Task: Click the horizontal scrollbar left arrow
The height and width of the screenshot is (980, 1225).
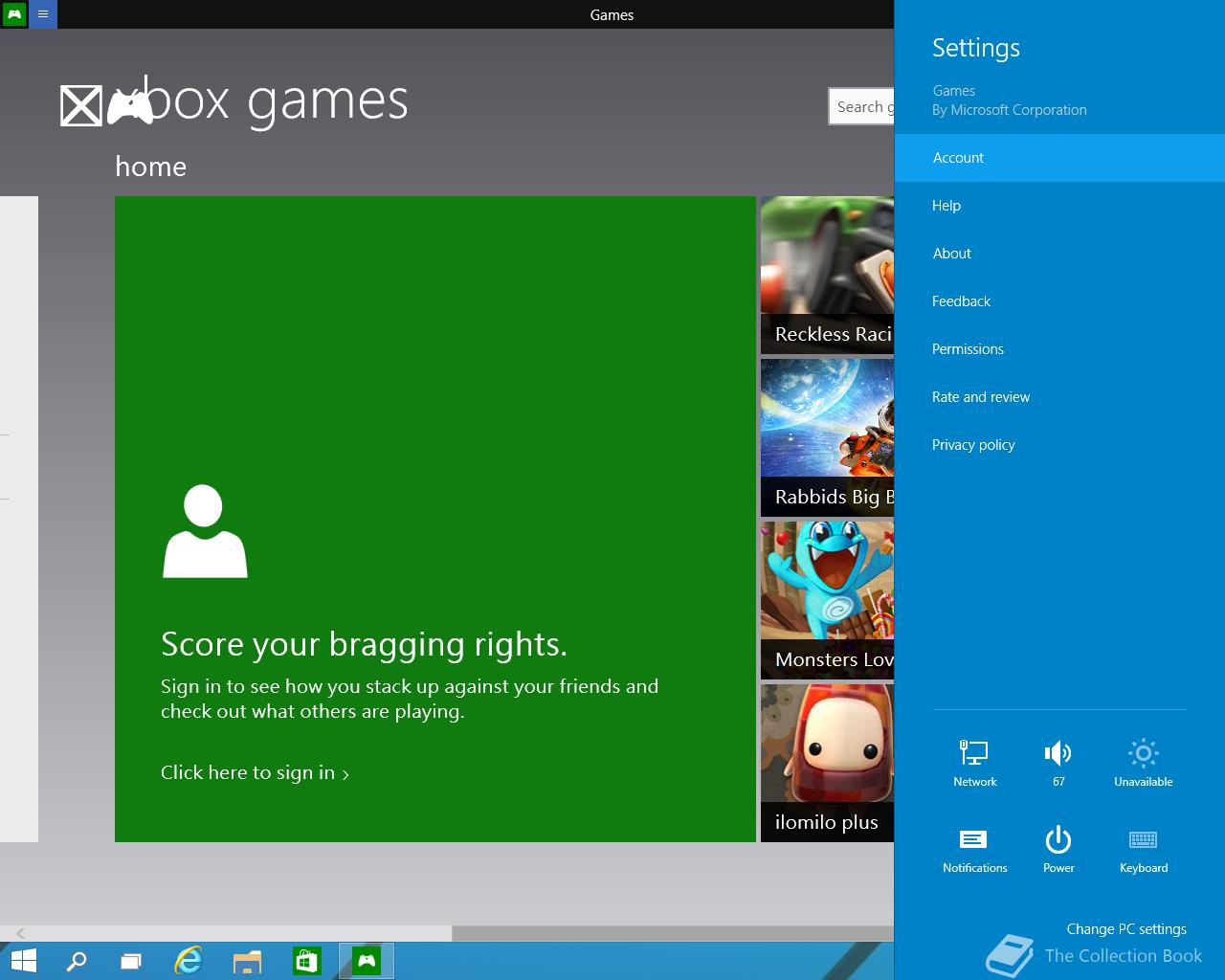Action: (x=20, y=932)
